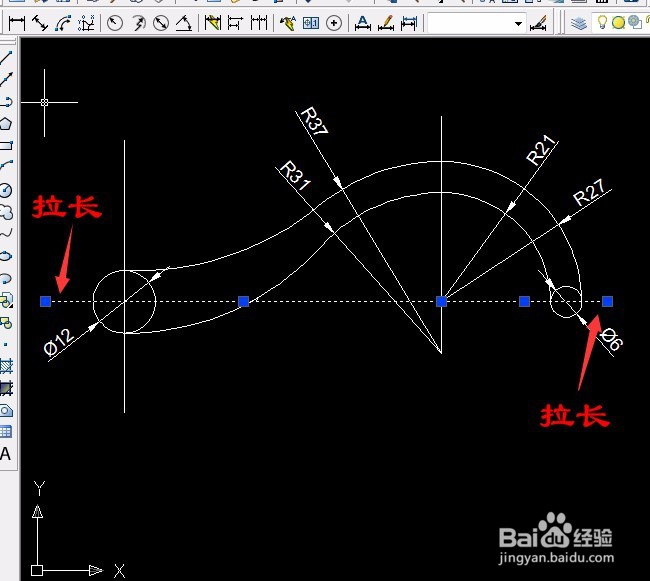The width and height of the screenshot is (650, 581).
Task: Click the Dimension Edit tool
Action: (x=363, y=23)
